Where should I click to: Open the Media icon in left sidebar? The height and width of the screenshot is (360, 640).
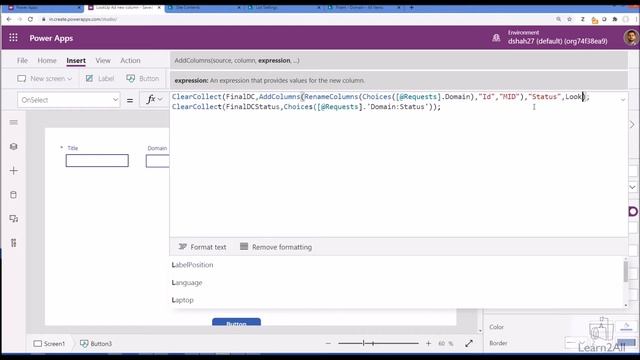[13, 219]
